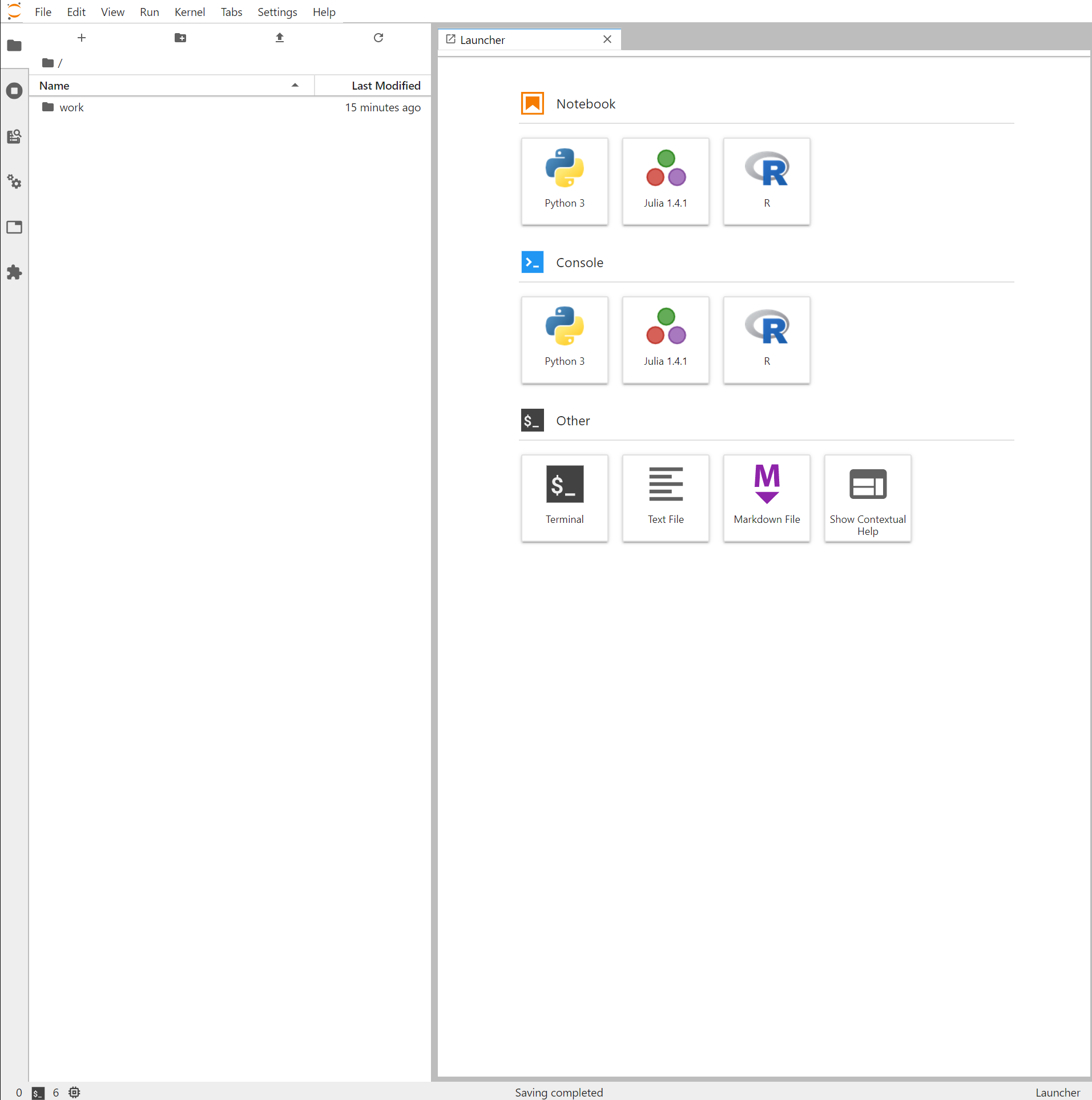Click the terminal icon in status bar
This screenshot has width=1092, height=1100.
[38, 1093]
